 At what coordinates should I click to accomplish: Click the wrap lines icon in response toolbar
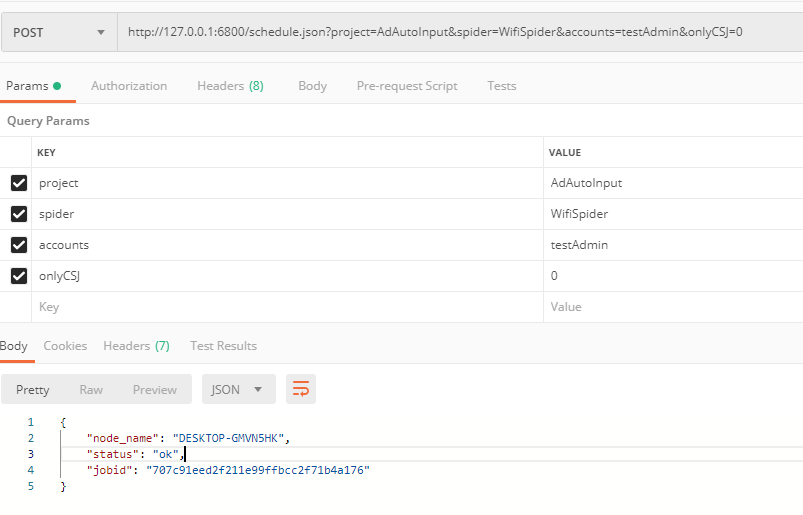[x=301, y=389]
